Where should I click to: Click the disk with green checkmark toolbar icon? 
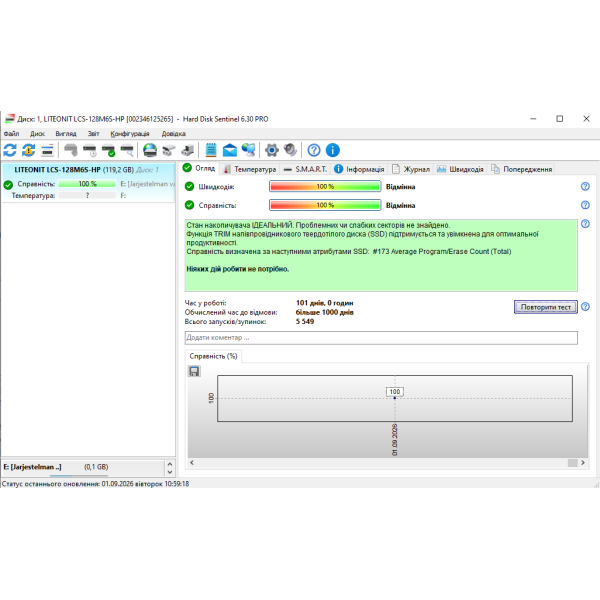click(108, 150)
